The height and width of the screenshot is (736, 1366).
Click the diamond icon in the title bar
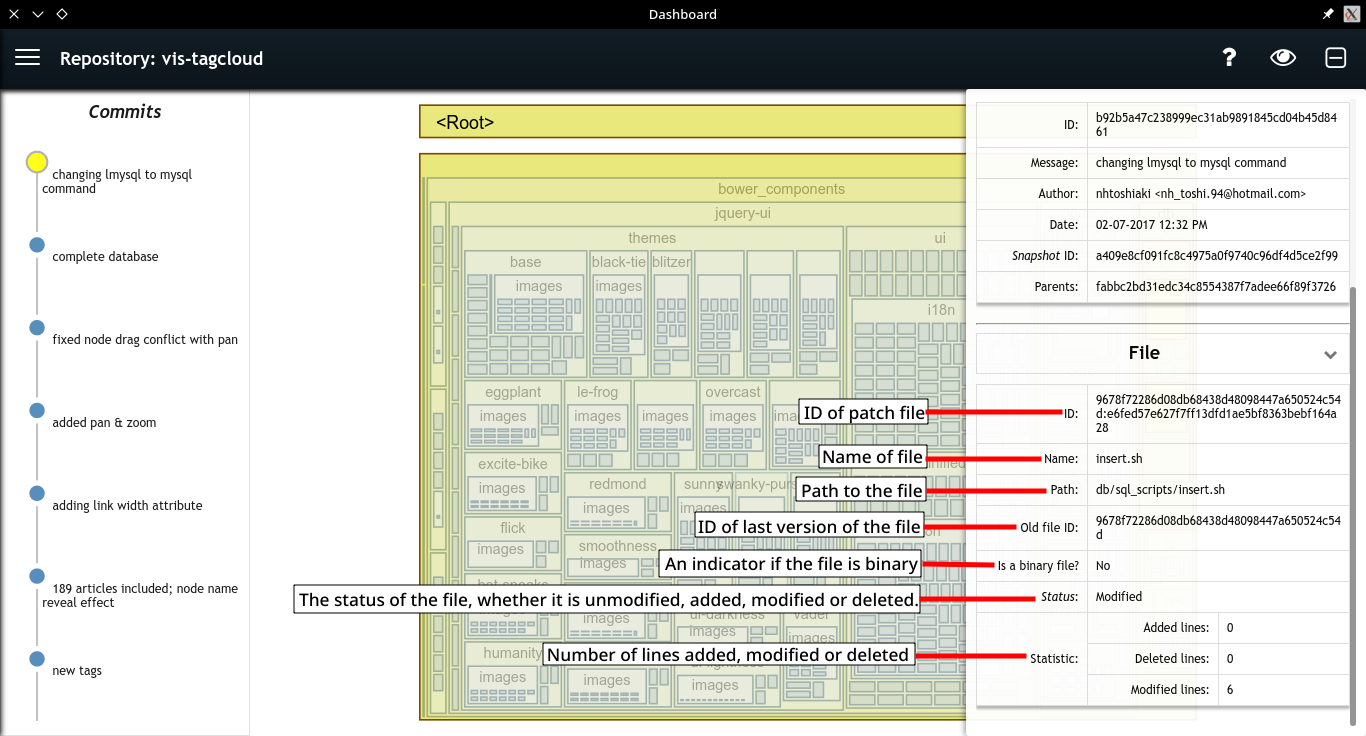pyautogui.click(x=62, y=14)
